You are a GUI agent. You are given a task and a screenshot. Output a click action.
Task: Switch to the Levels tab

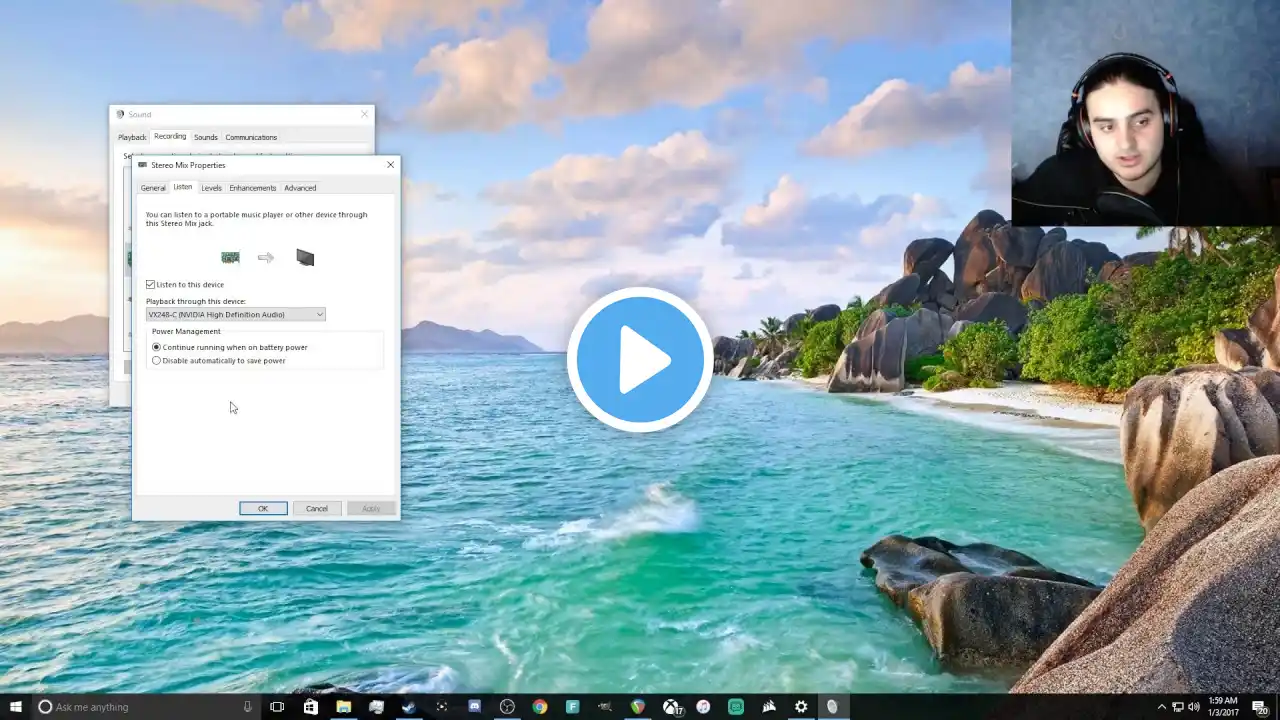click(x=211, y=188)
